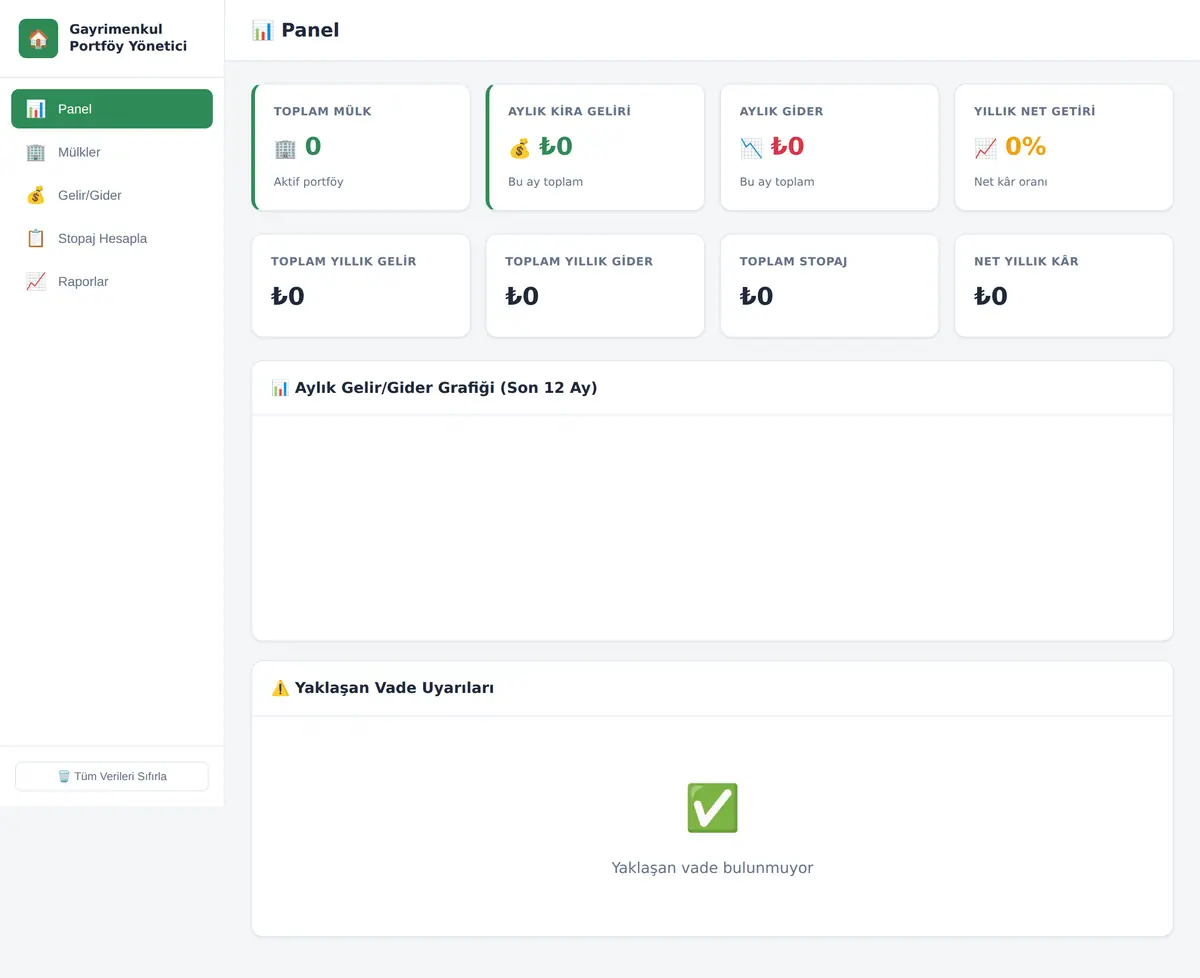This screenshot has width=1200, height=978.
Task: Click the ₺0 value under Net Yıllık Kâr
Action: tap(991, 296)
